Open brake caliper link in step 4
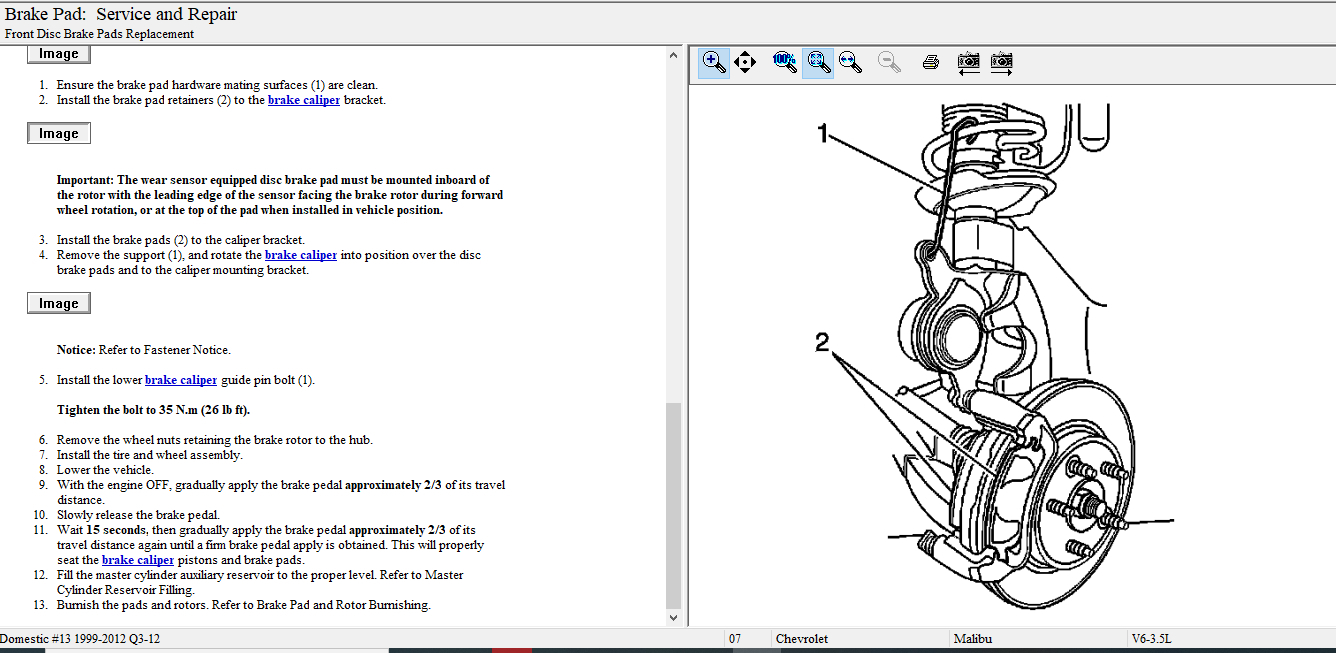This screenshot has height=653, width=1336. tap(301, 255)
